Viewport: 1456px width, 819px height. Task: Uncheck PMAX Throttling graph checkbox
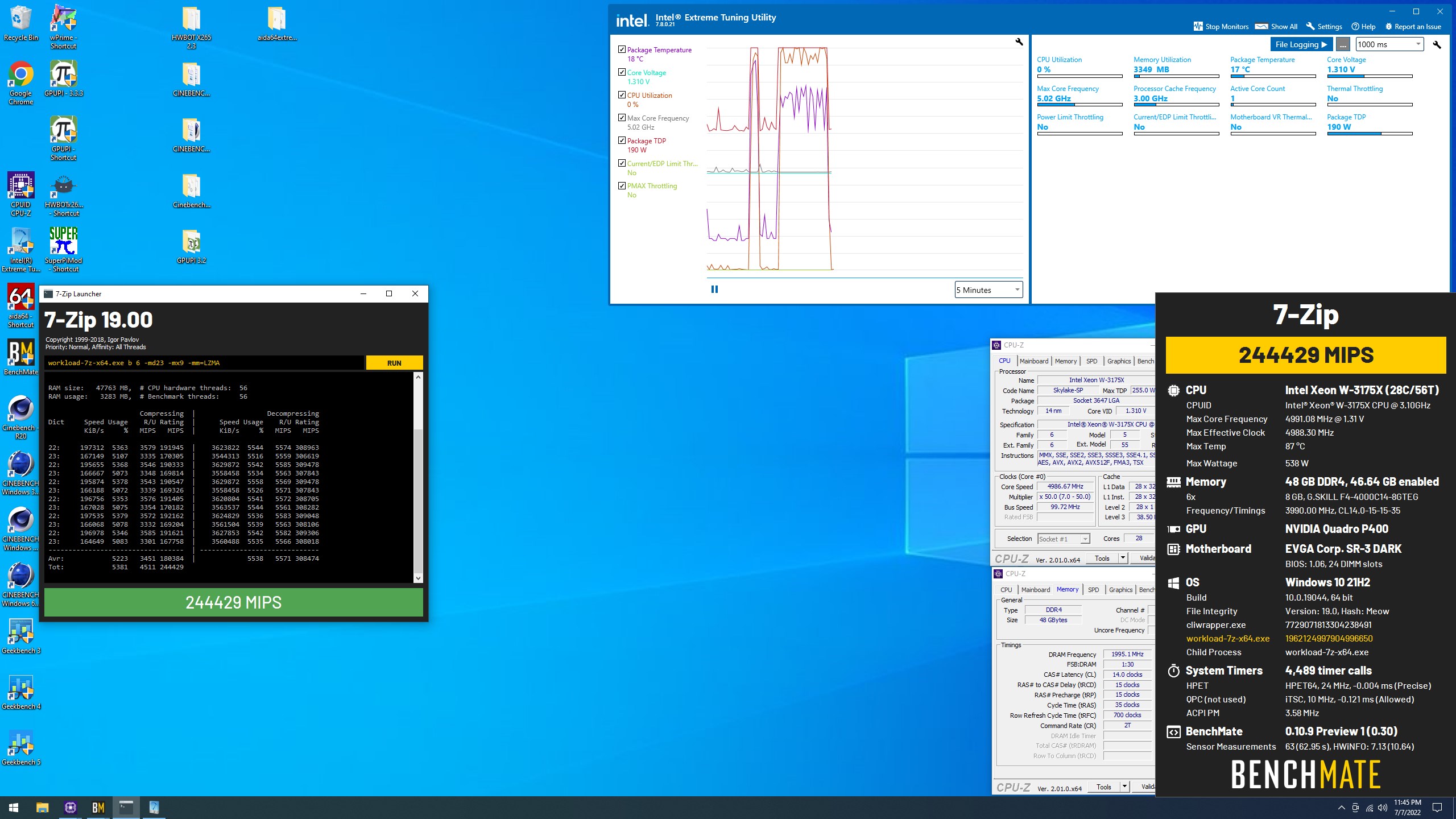pos(622,185)
